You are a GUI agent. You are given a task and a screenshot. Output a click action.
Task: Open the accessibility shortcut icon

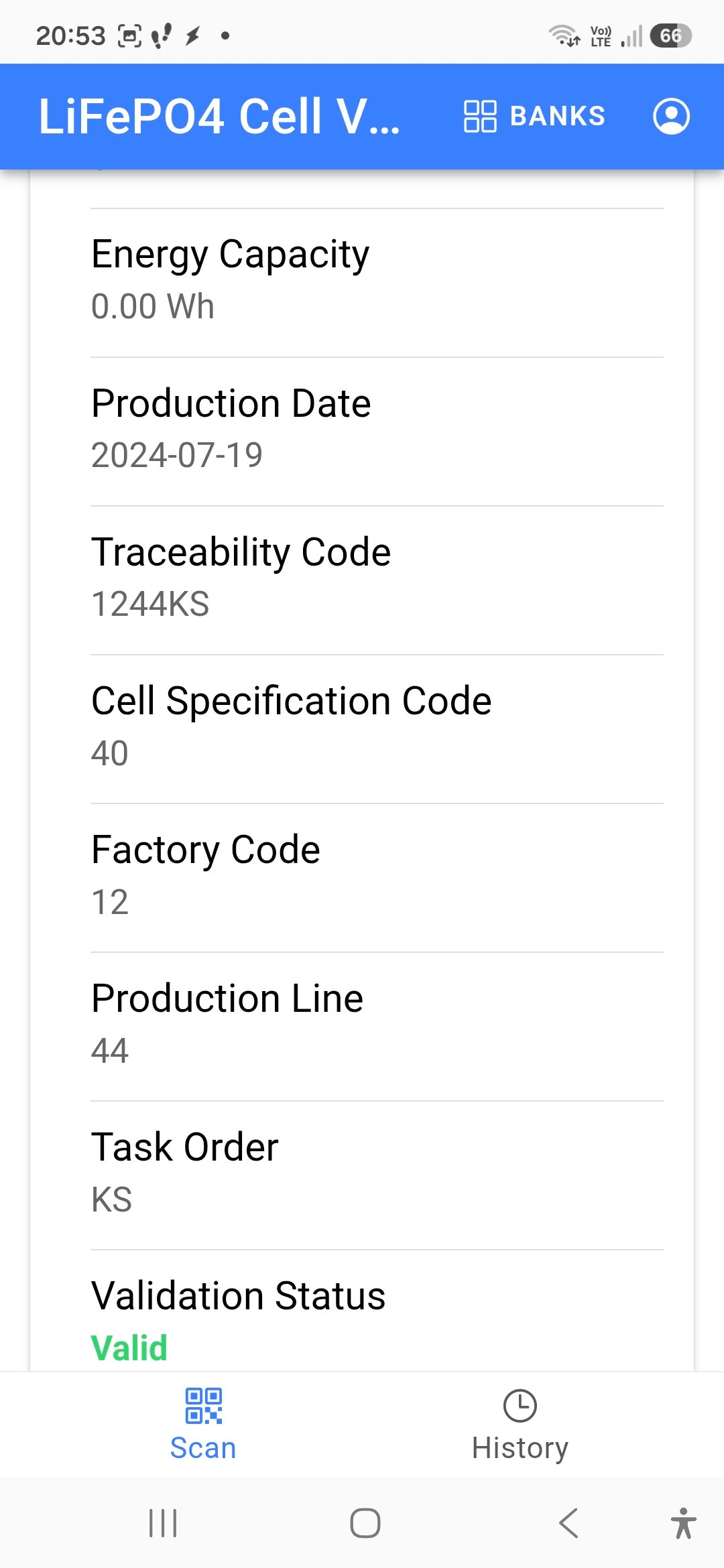click(x=683, y=1523)
